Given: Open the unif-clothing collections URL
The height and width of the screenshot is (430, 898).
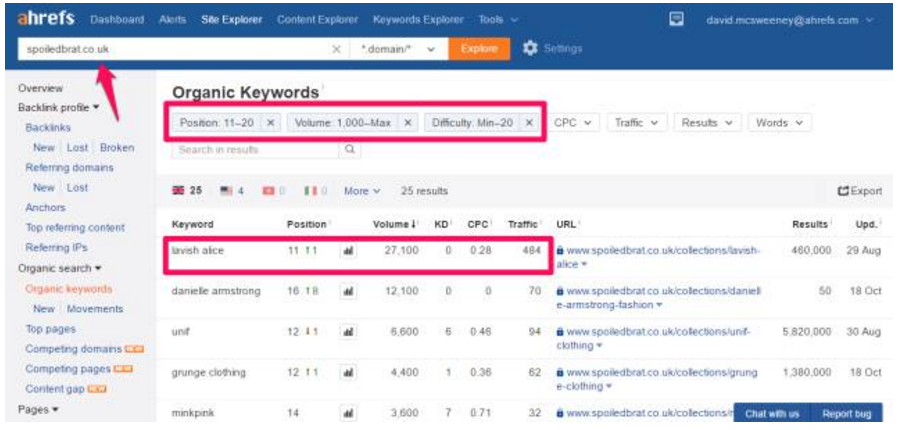Looking at the screenshot, I should (x=653, y=338).
